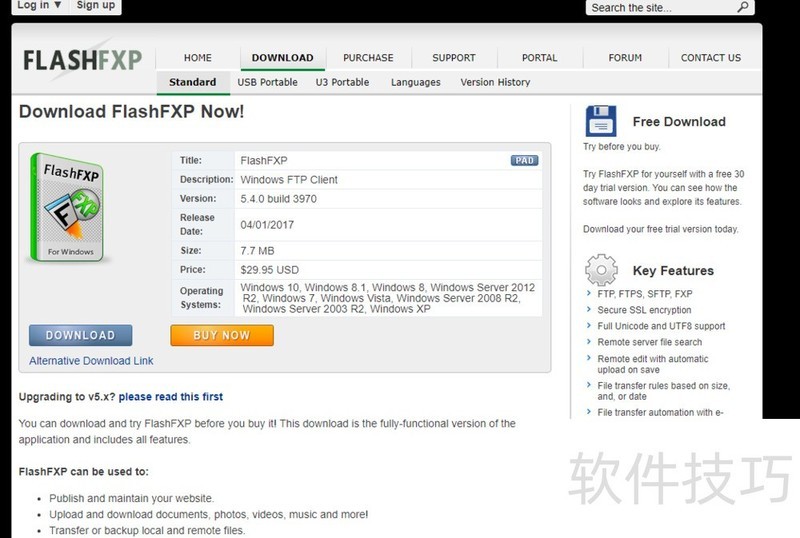
Task: Open the FORUM menu item
Action: coord(625,58)
